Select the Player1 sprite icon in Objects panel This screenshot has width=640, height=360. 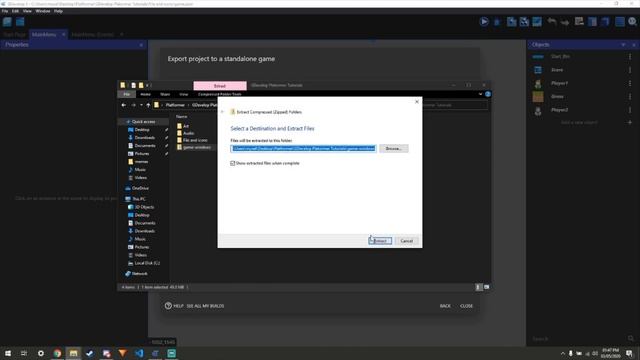click(538, 83)
